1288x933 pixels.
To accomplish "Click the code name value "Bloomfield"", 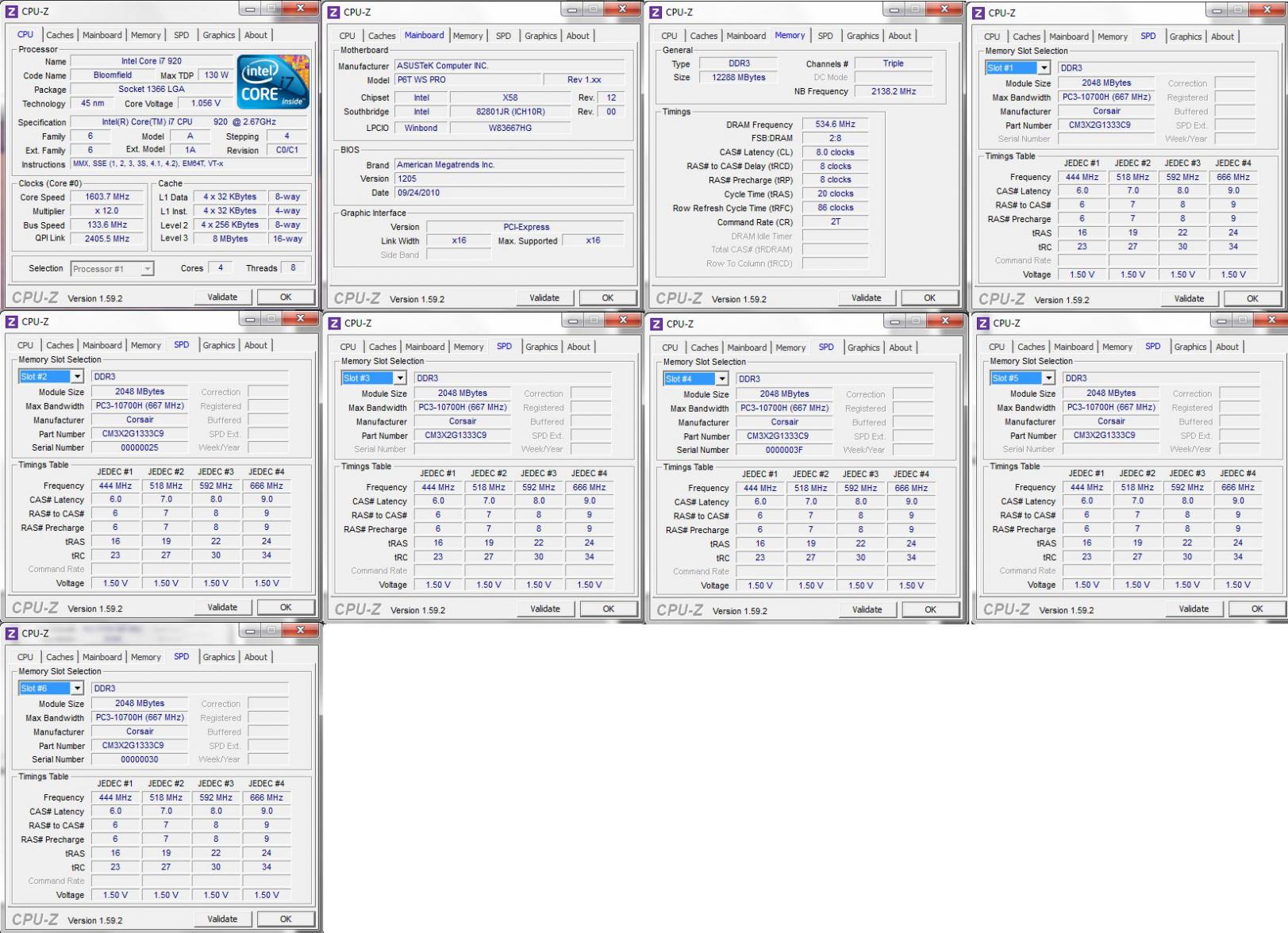I will pyautogui.click(x=113, y=75).
